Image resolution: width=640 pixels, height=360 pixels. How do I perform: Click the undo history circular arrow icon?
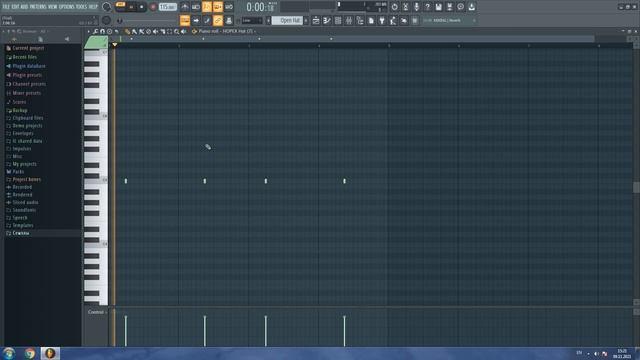394,7
